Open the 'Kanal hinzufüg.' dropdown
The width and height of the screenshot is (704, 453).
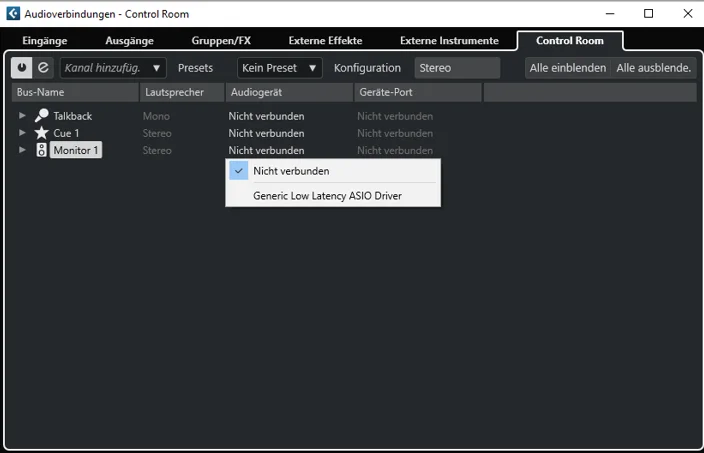[x=113, y=68]
